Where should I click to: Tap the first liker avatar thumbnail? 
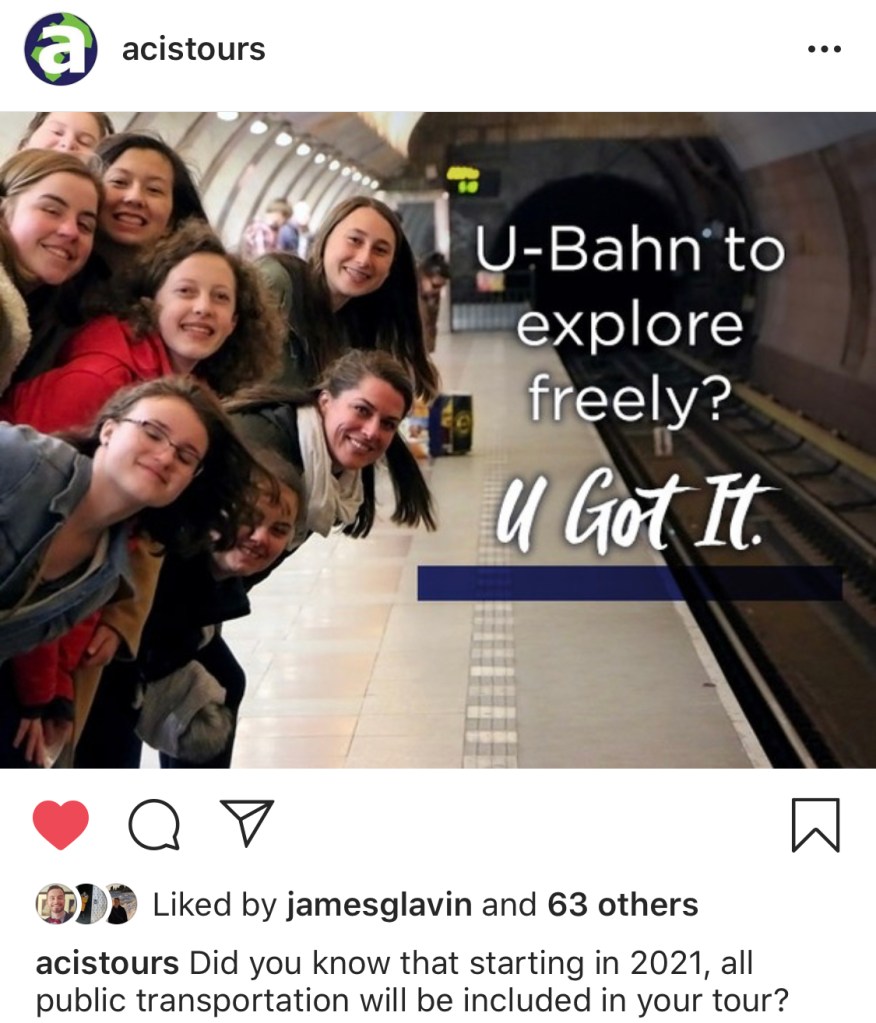tap(55, 904)
